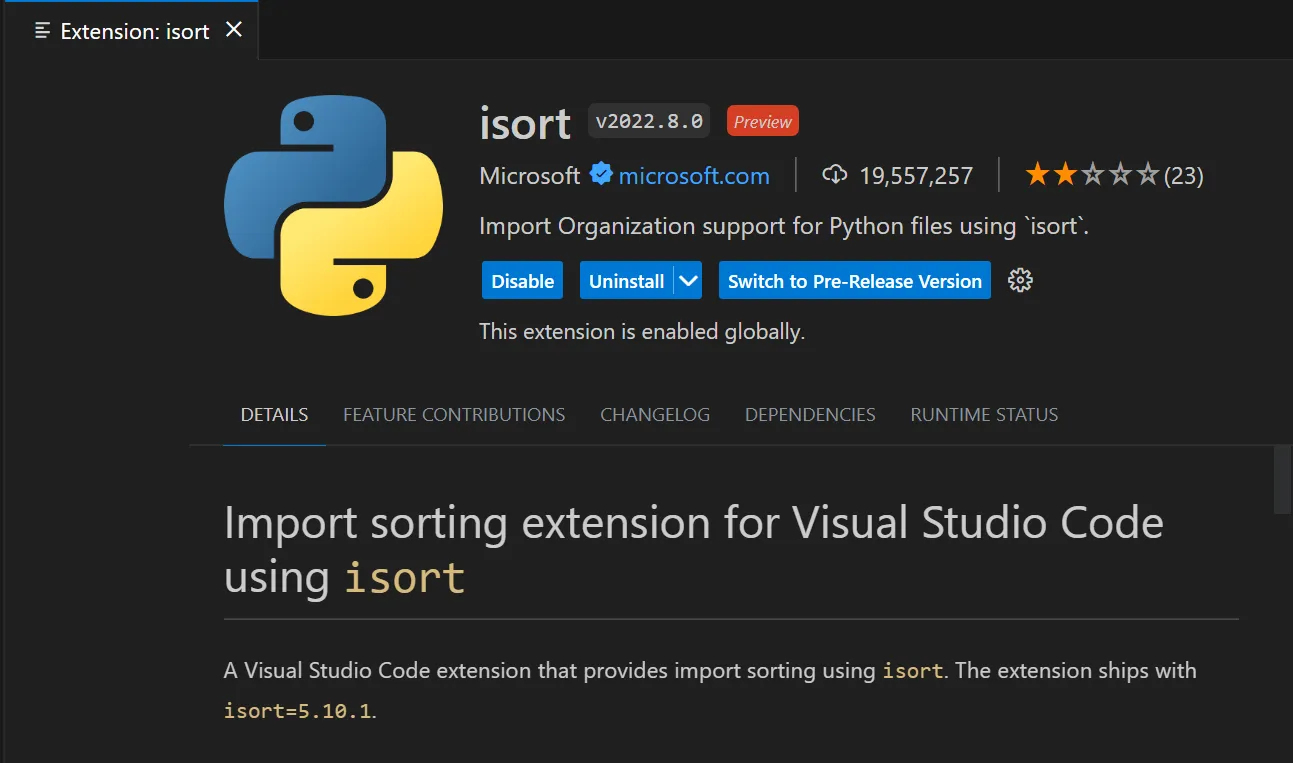Open the microsoft.com publisher link
The height and width of the screenshot is (763, 1293).
tap(694, 175)
